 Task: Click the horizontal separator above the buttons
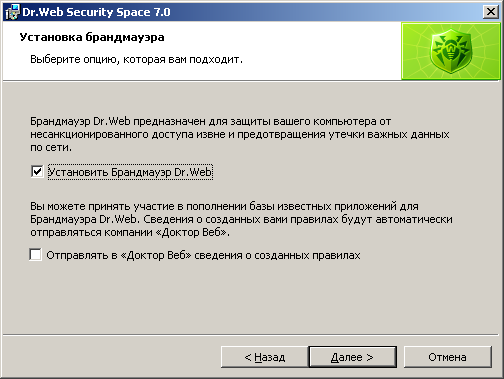(251, 334)
